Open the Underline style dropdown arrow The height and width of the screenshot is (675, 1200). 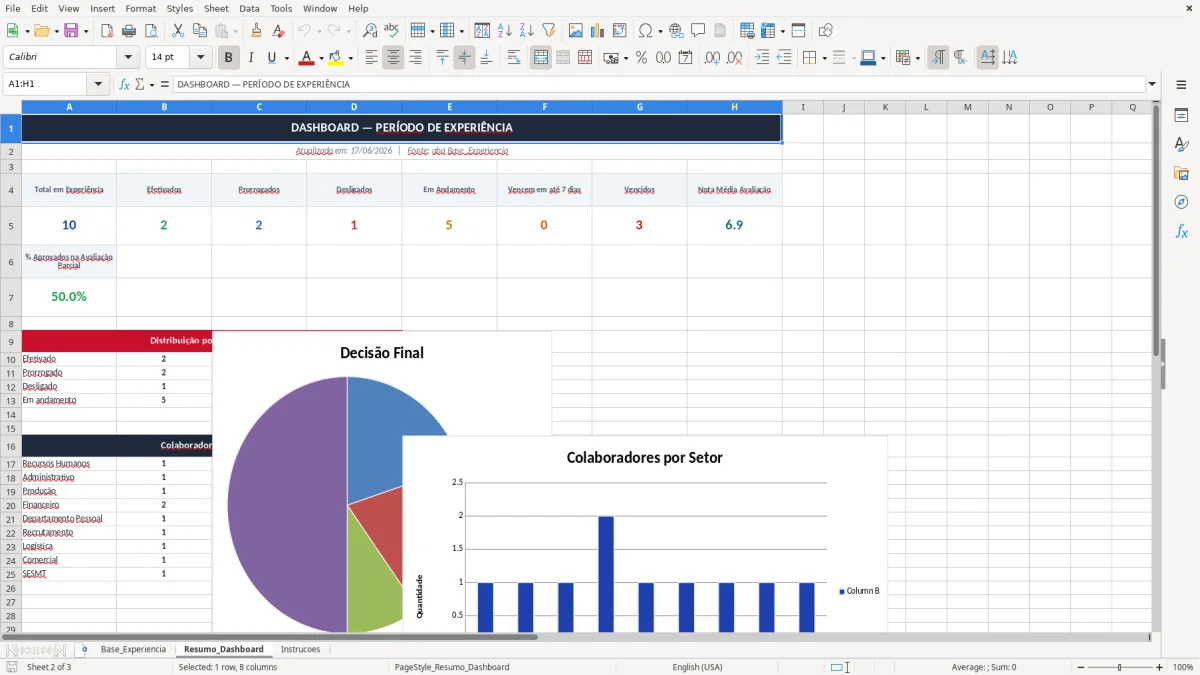[286, 58]
